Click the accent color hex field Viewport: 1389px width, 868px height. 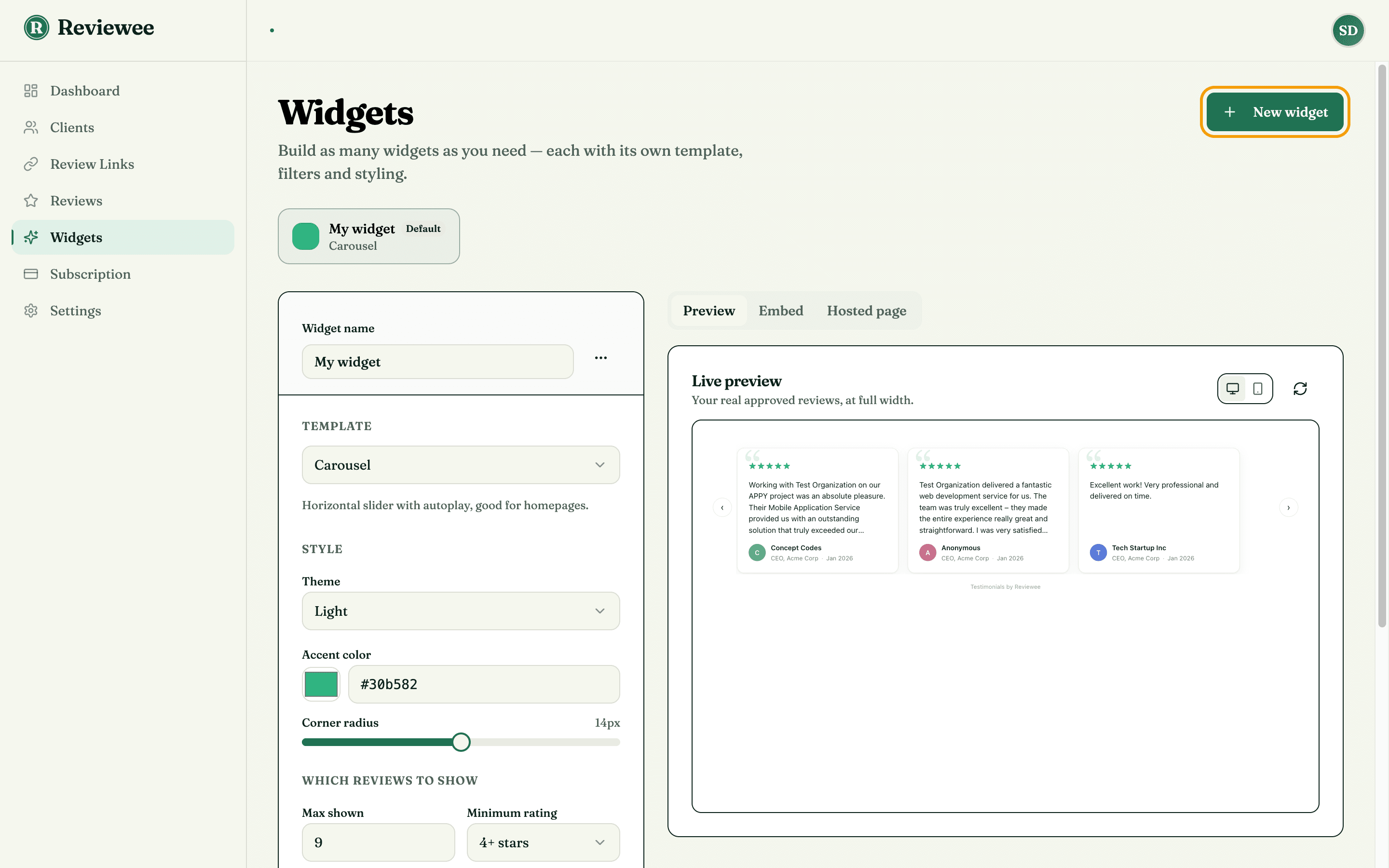pos(484,684)
